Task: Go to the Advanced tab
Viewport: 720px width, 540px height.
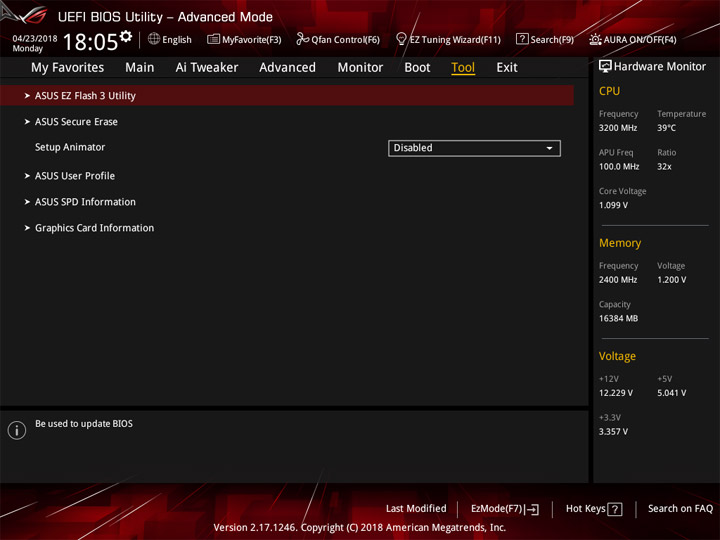Action: click(x=287, y=68)
